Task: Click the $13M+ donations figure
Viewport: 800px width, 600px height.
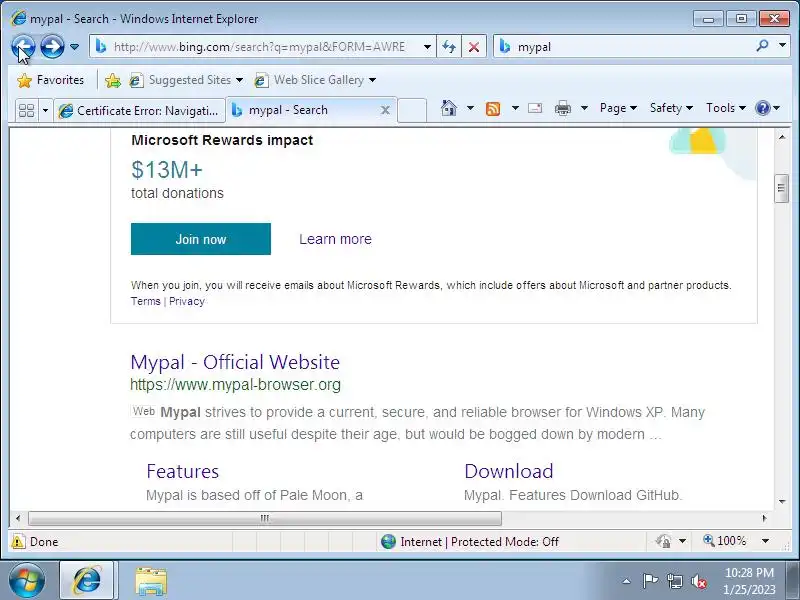Action: tap(167, 170)
